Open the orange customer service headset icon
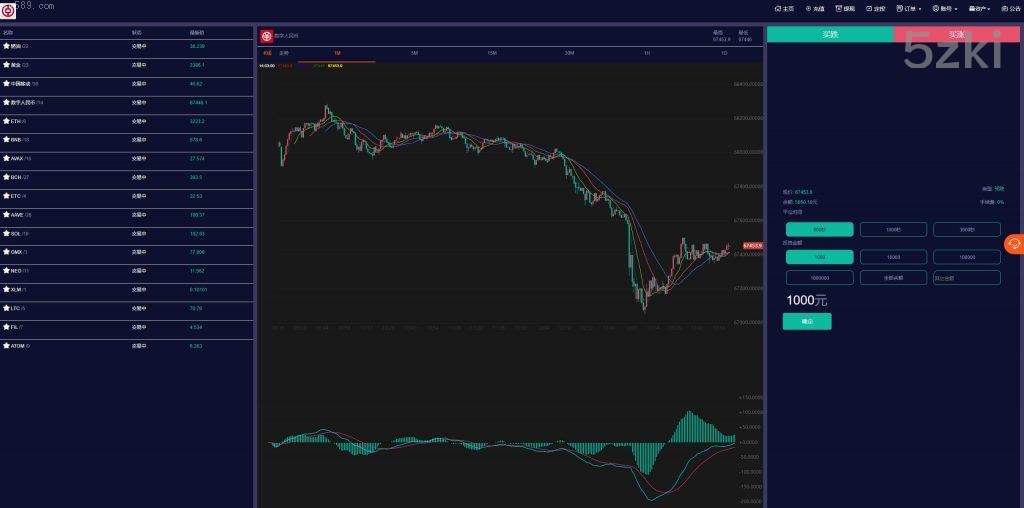Screen dimensions: 1024x508 click(x=1014, y=244)
